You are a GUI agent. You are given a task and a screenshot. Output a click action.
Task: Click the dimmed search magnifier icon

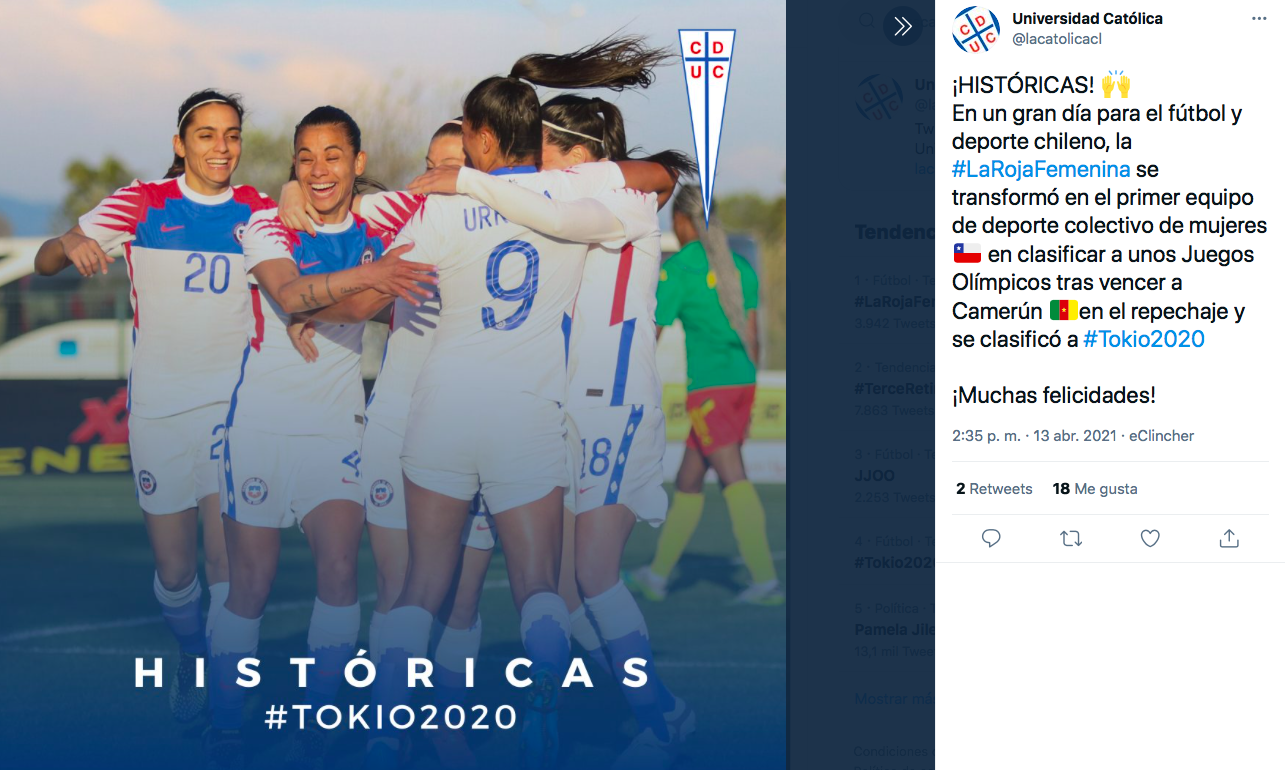pyautogui.click(x=867, y=22)
